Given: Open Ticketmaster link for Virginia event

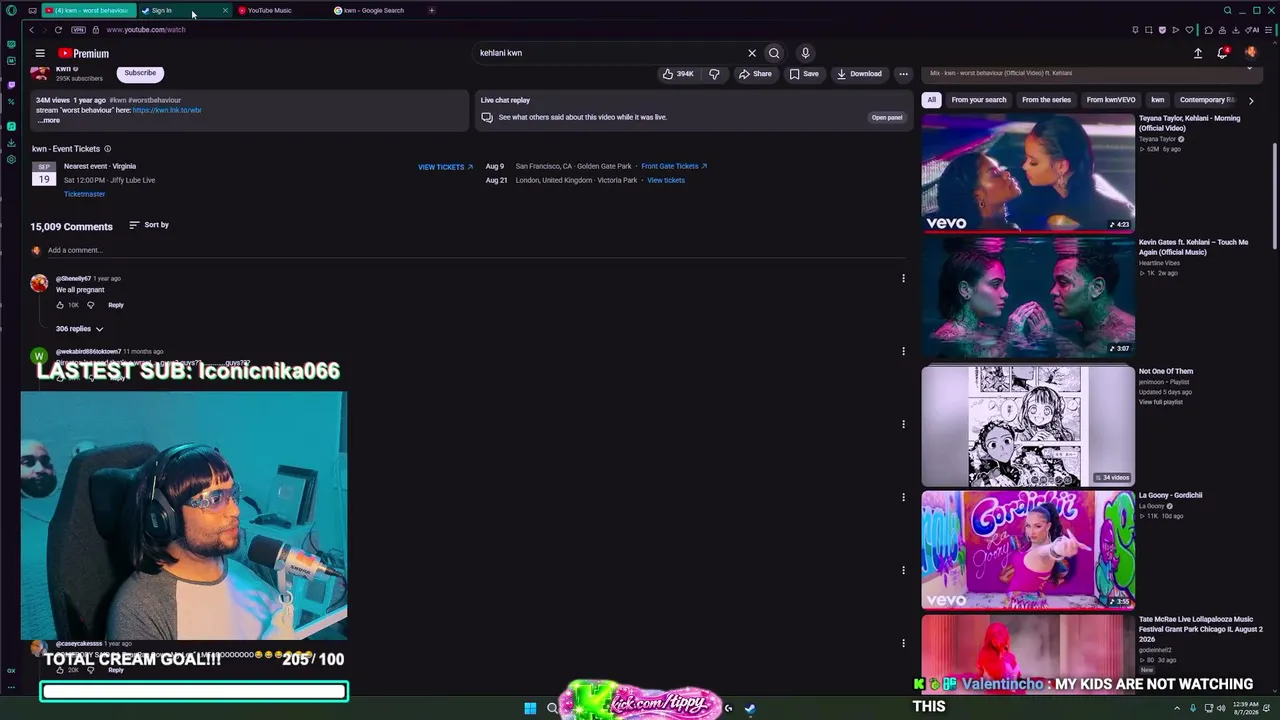Looking at the screenshot, I should (84, 194).
